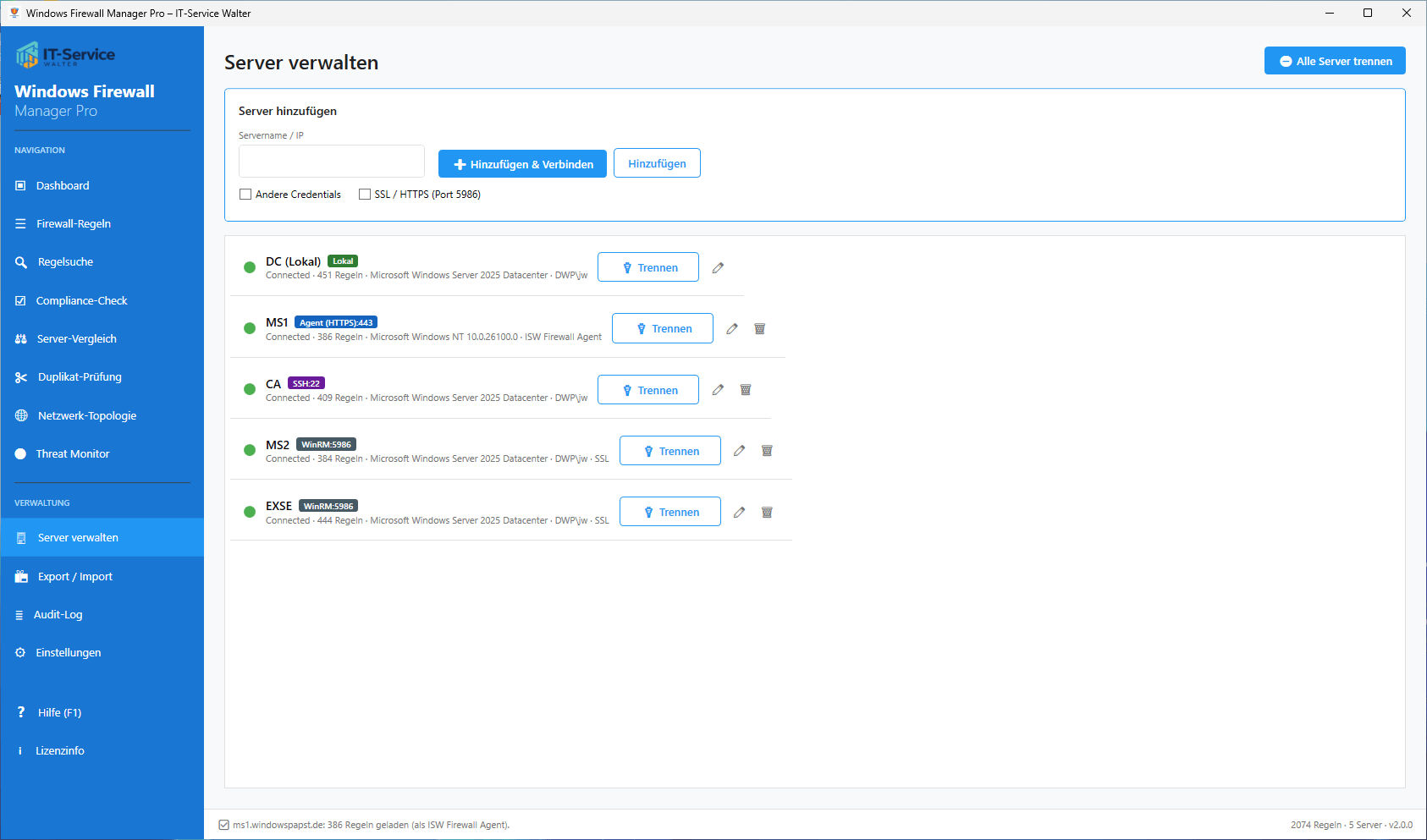1427x840 pixels.
Task: Delete the MS1 server entry
Action: pos(760,328)
